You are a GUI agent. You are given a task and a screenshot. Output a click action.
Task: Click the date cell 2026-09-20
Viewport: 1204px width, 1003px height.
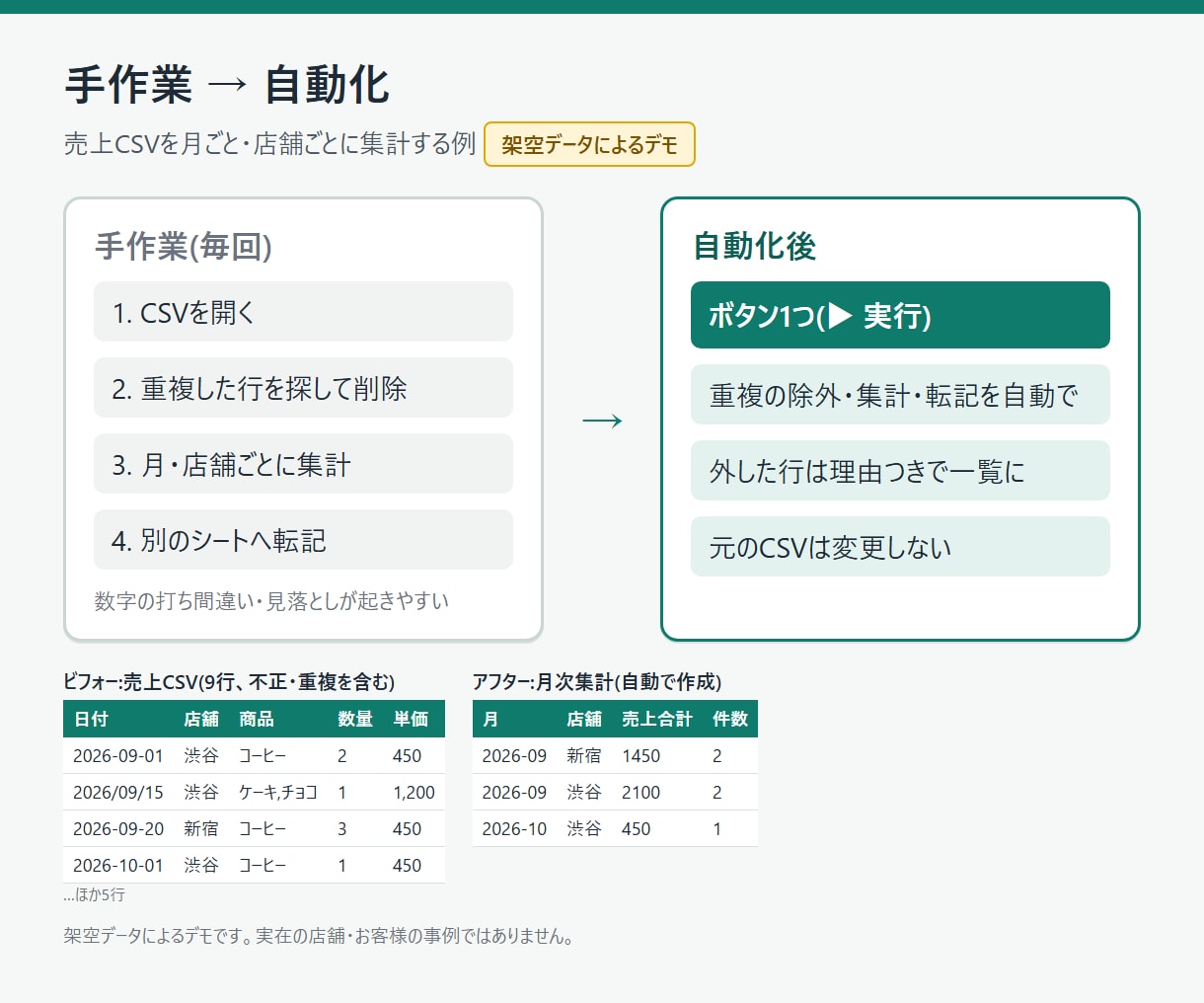(x=118, y=829)
